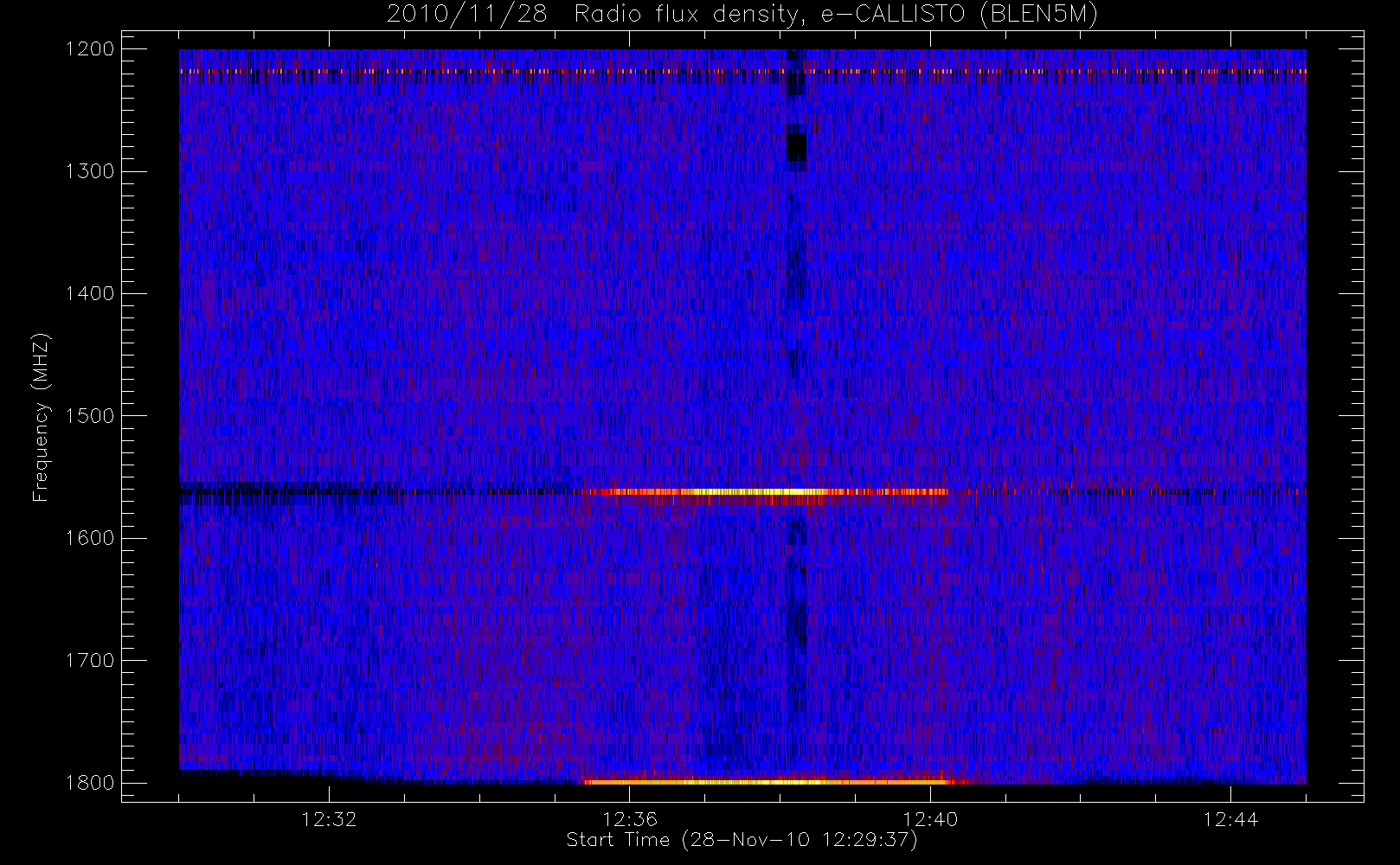The height and width of the screenshot is (865, 1400).
Task: Select the 1400 frequency tick label
Action: 90,294
